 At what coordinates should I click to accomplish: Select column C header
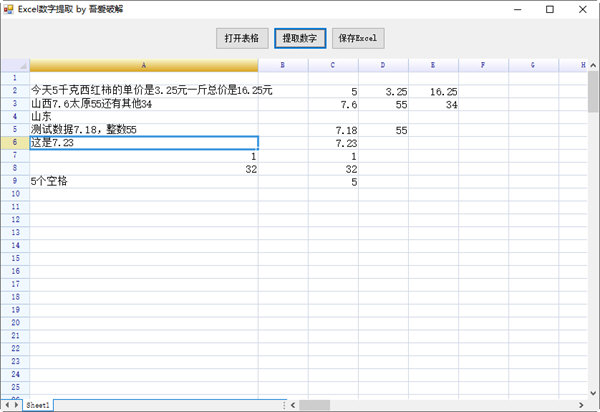click(334, 65)
